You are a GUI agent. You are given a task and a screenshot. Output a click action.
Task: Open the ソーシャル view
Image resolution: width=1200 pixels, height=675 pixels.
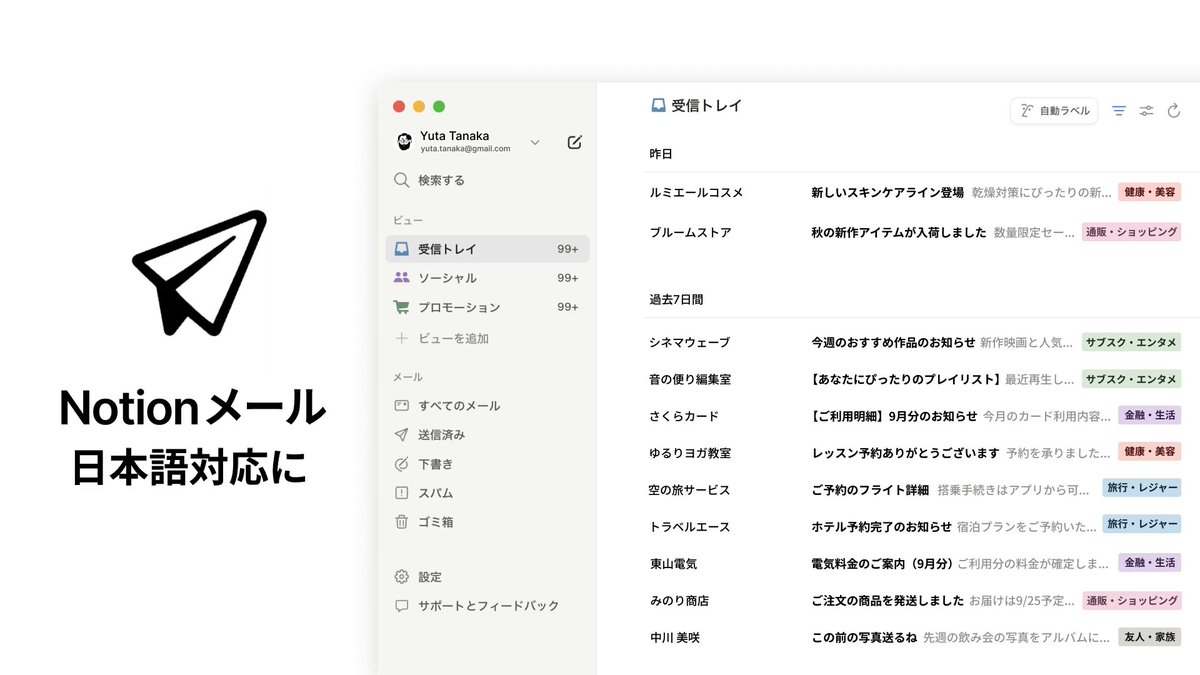coord(487,278)
